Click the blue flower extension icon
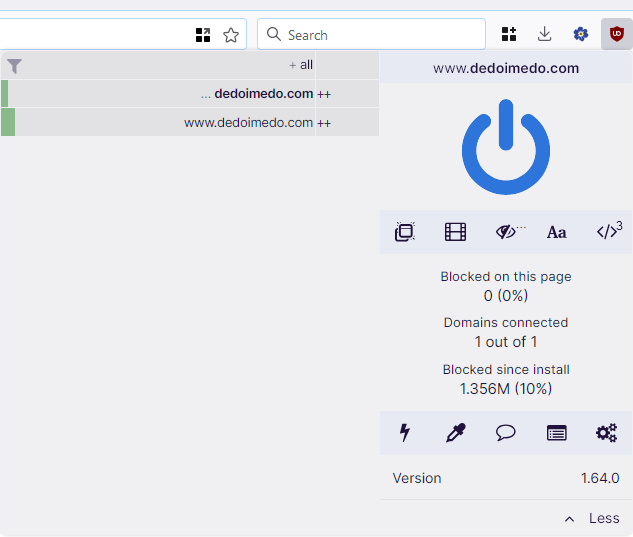Screen dimensions: 633x537 pyautogui.click(x=581, y=34)
